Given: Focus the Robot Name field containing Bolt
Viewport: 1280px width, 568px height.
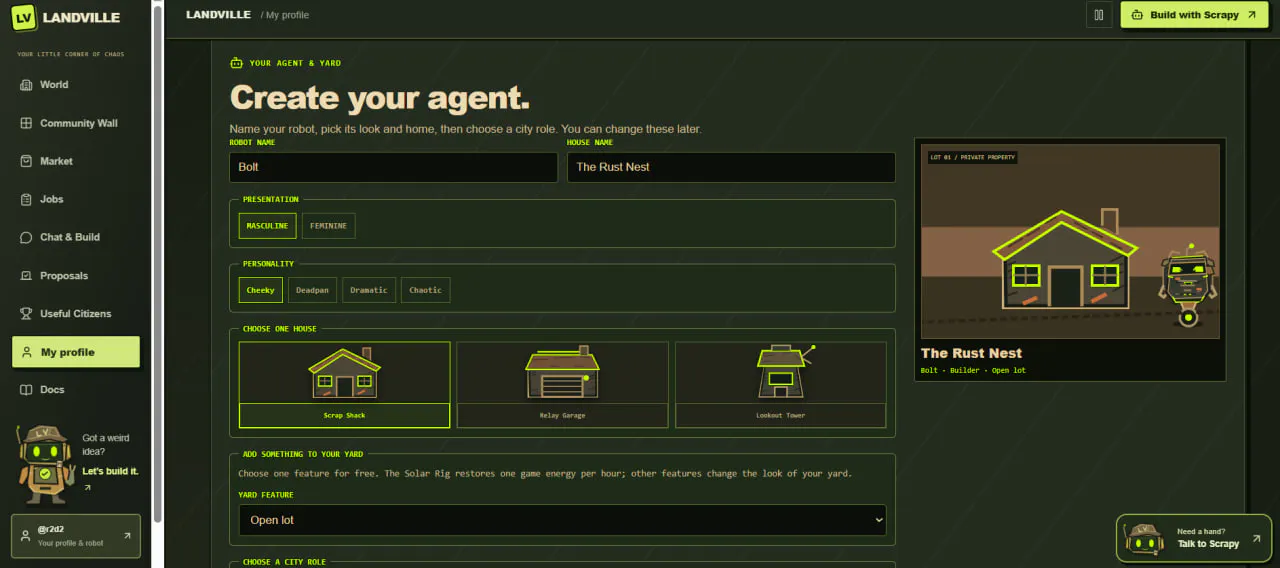Looking at the screenshot, I should point(393,167).
